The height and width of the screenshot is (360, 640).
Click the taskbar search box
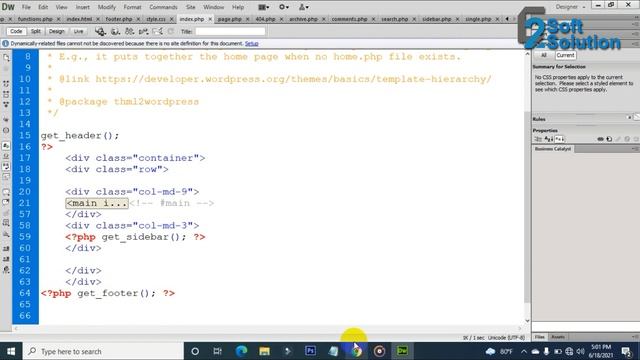click(x=103, y=351)
